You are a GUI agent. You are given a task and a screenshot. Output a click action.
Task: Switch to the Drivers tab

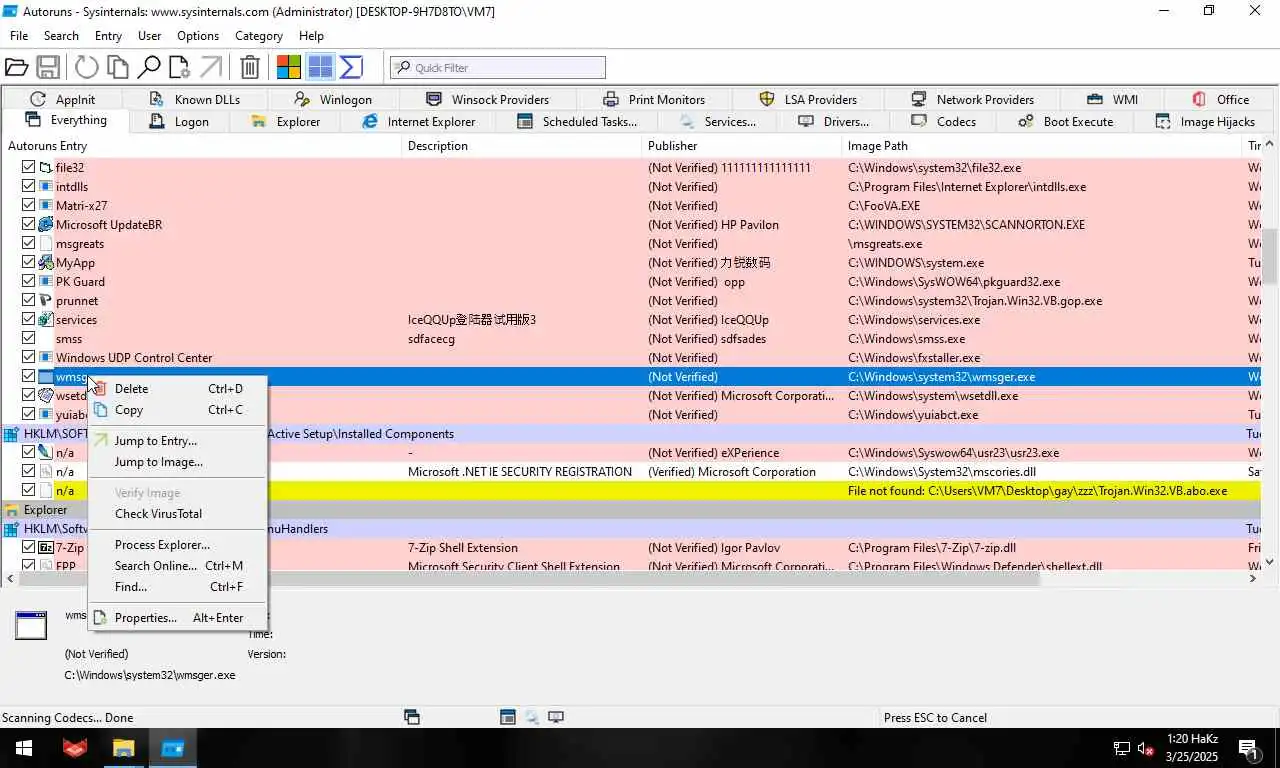(834, 122)
